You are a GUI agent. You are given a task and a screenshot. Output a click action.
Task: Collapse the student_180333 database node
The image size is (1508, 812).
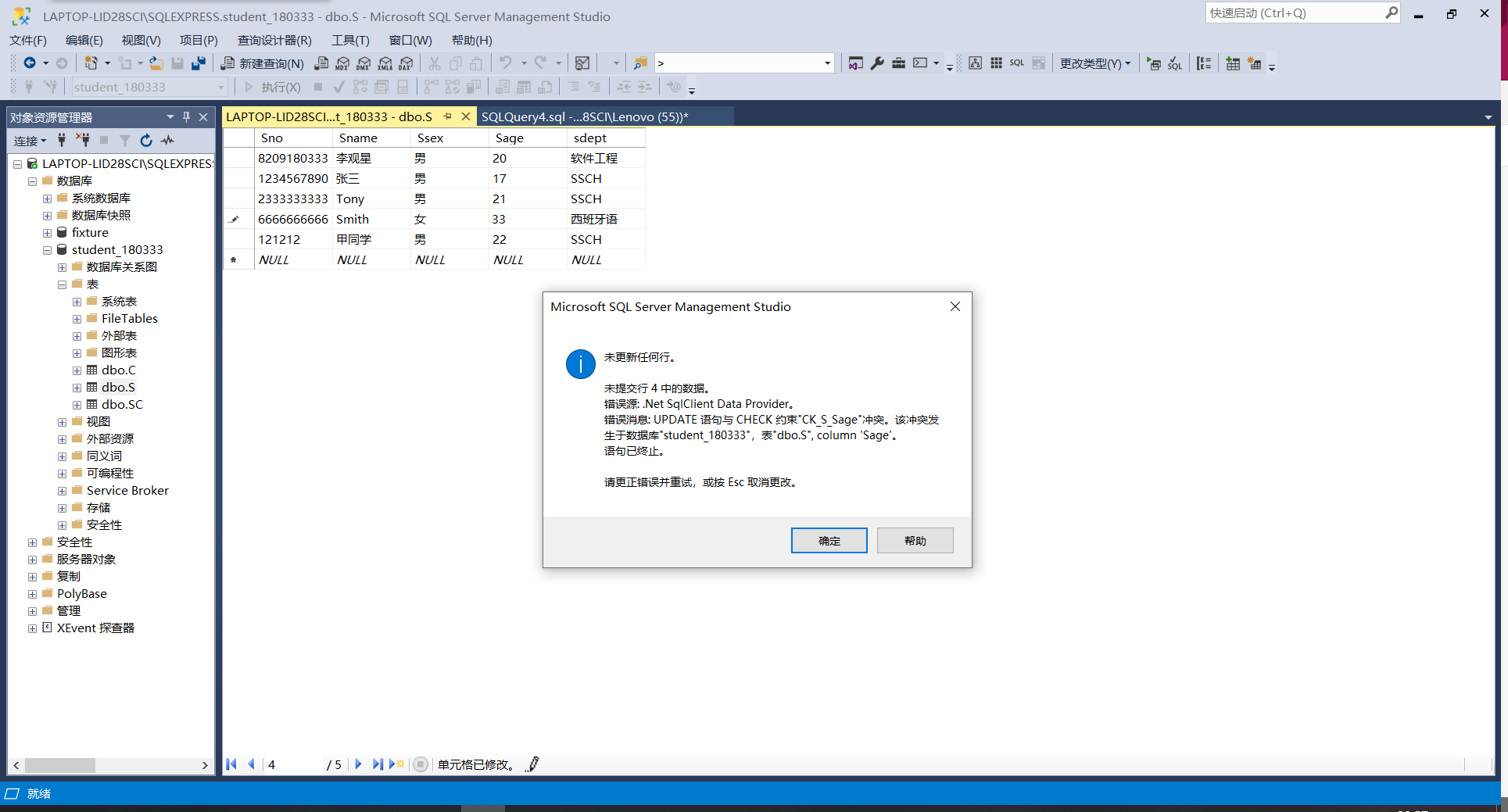(47, 250)
